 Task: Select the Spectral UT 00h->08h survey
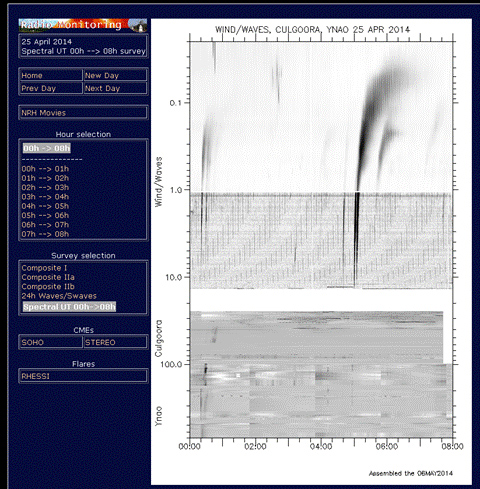pos(69,307)
